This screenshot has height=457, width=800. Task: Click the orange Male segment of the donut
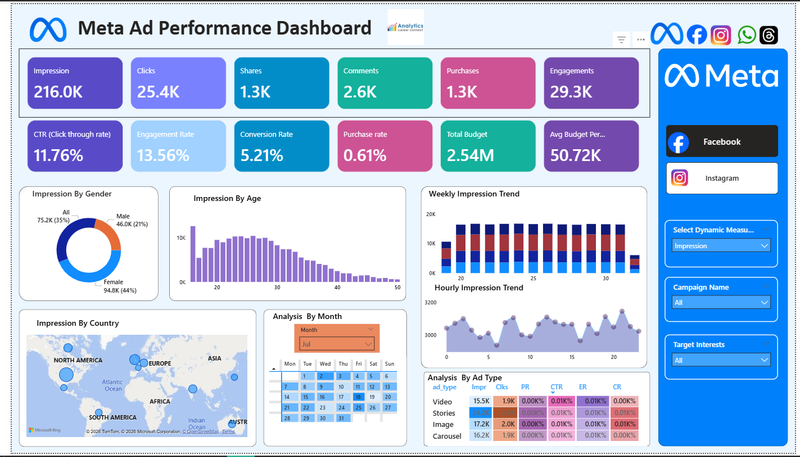[x=110, y=233]
